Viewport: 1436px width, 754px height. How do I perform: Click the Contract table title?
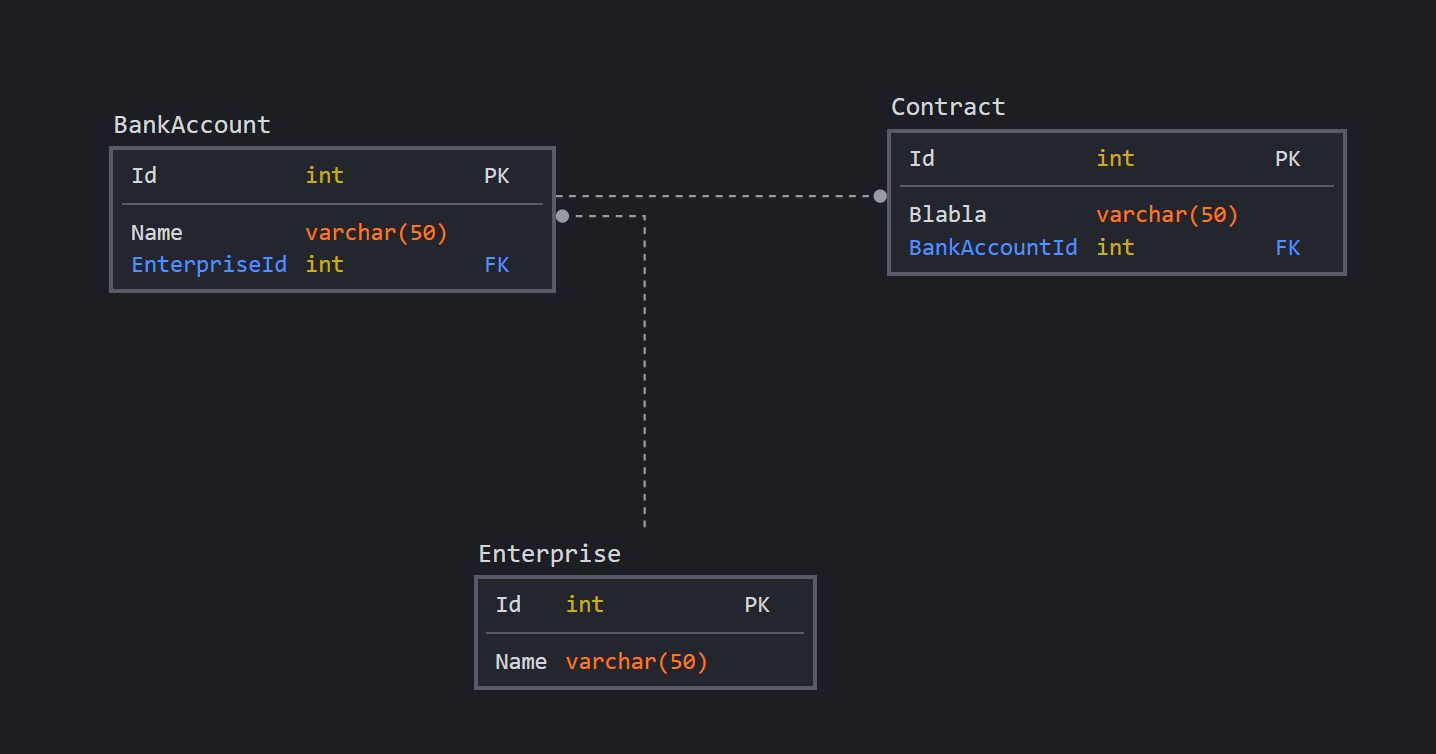tap(948, 107)
